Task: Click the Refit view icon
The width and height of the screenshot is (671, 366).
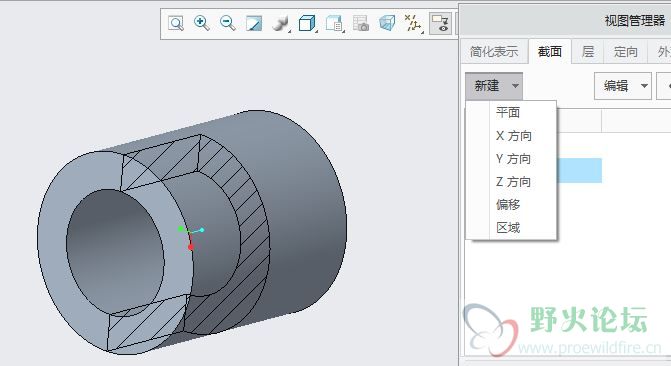Action: [175, 23]
